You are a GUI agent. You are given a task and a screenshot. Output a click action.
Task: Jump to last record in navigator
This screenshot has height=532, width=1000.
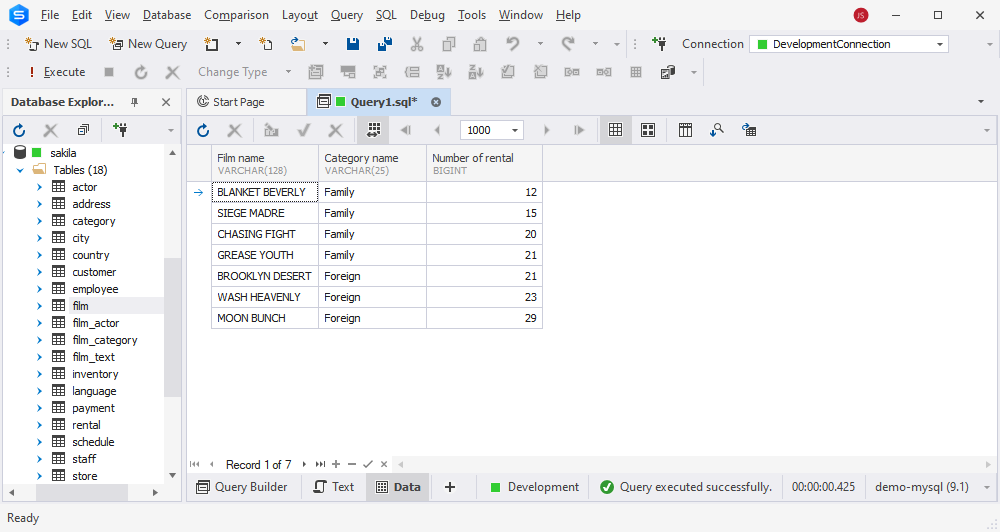[320, 464]
